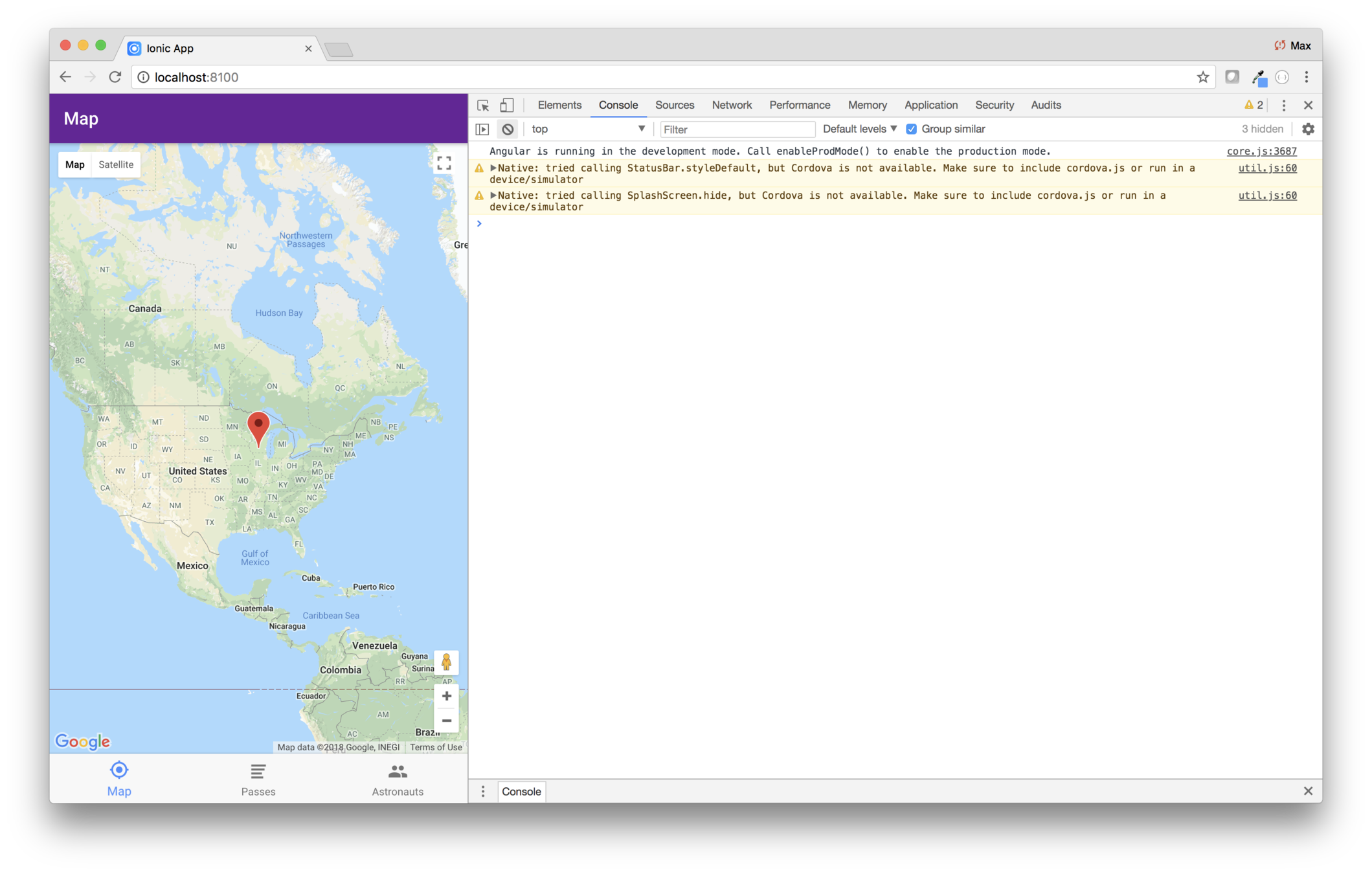
Task: Open console settings gear
Action: pyautogui.click(x=1308, y=129)
